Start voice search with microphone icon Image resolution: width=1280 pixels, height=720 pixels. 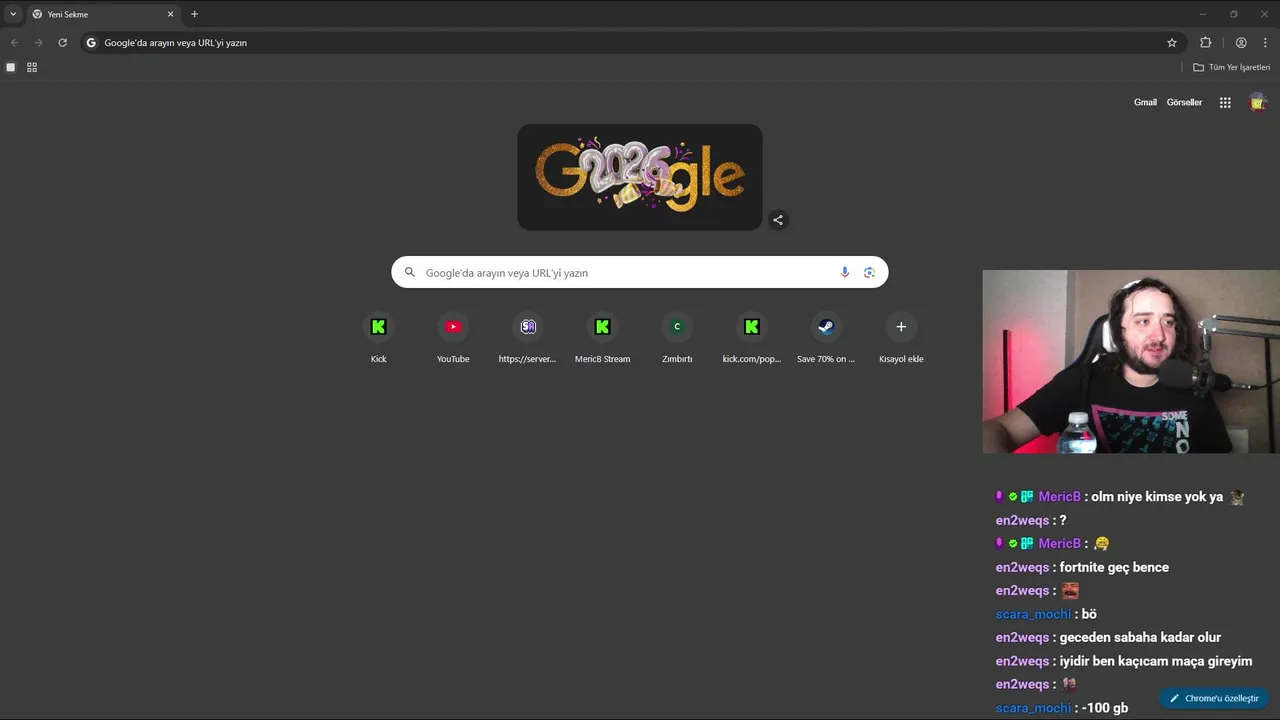[845, 272]
